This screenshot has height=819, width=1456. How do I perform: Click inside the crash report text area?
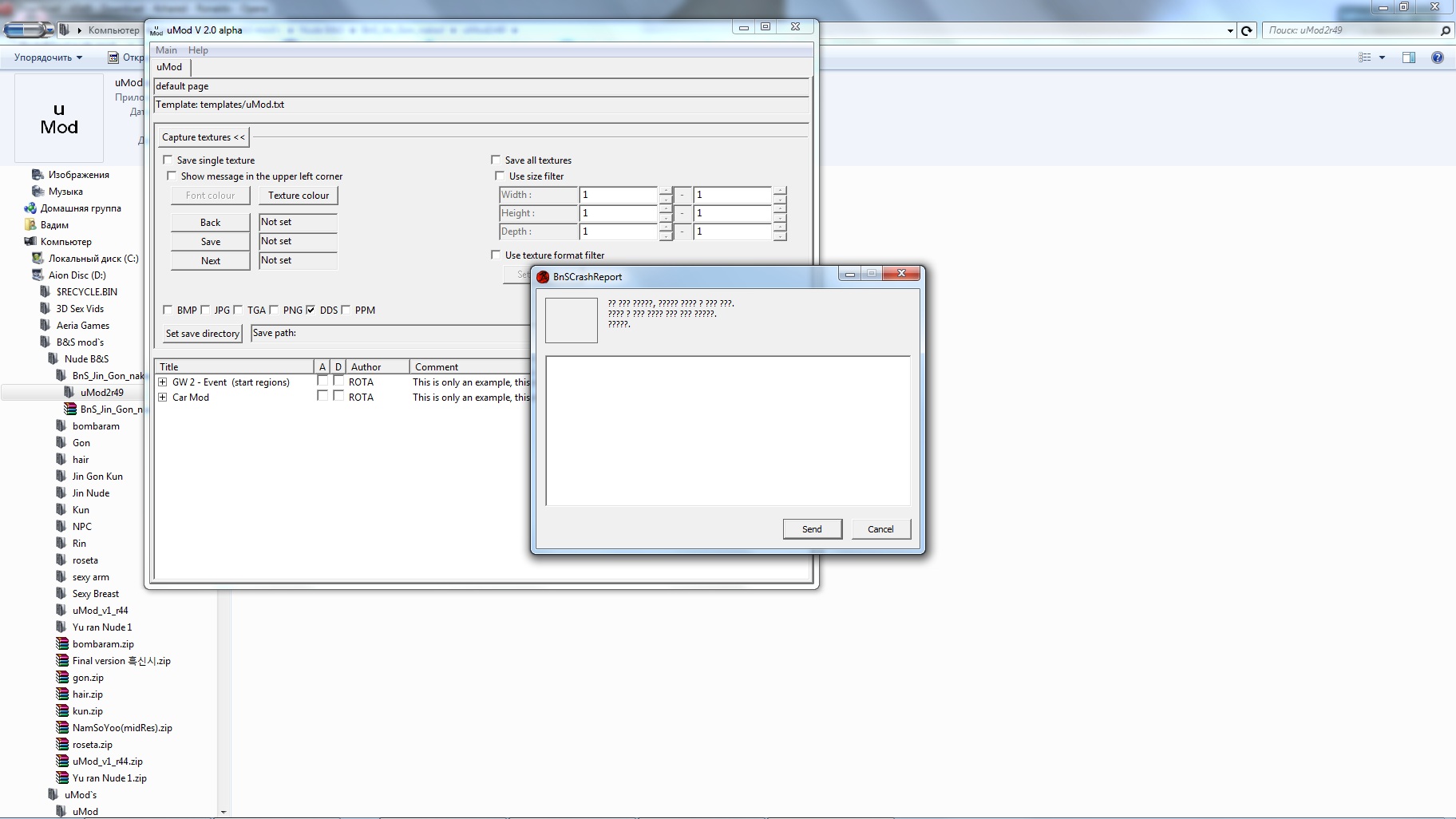pos(727,431)
